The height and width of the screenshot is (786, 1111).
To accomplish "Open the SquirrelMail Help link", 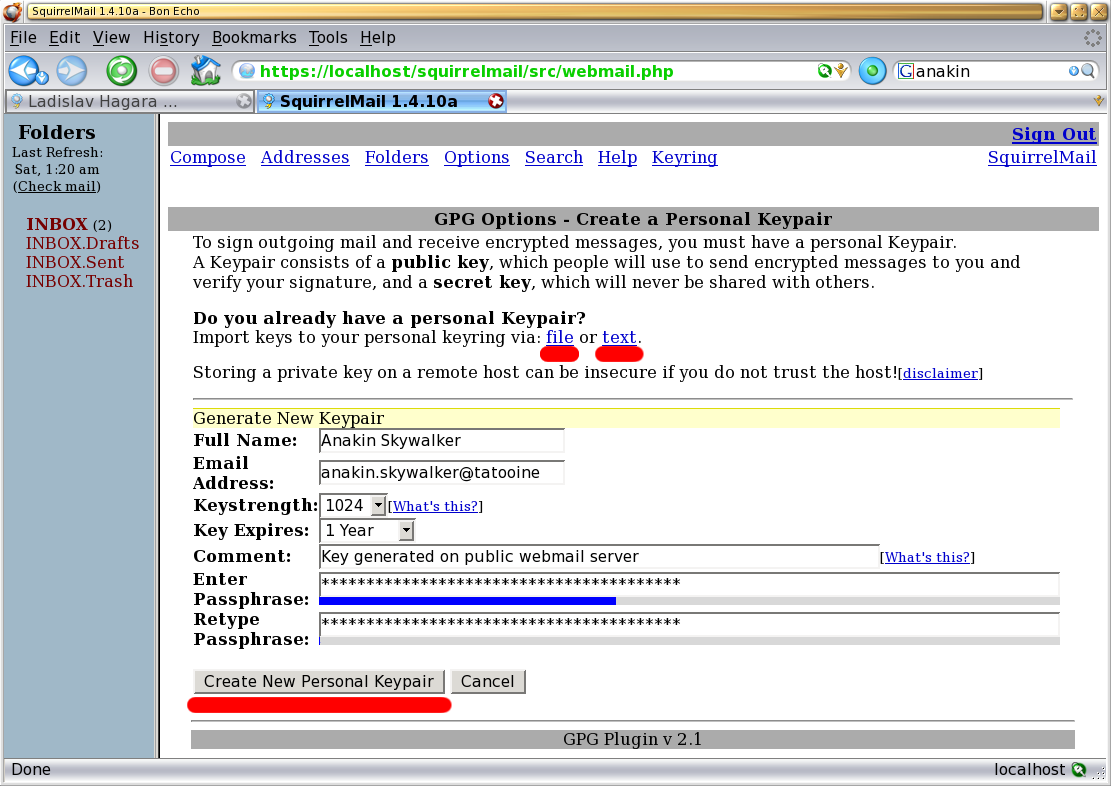I will 617,157.
